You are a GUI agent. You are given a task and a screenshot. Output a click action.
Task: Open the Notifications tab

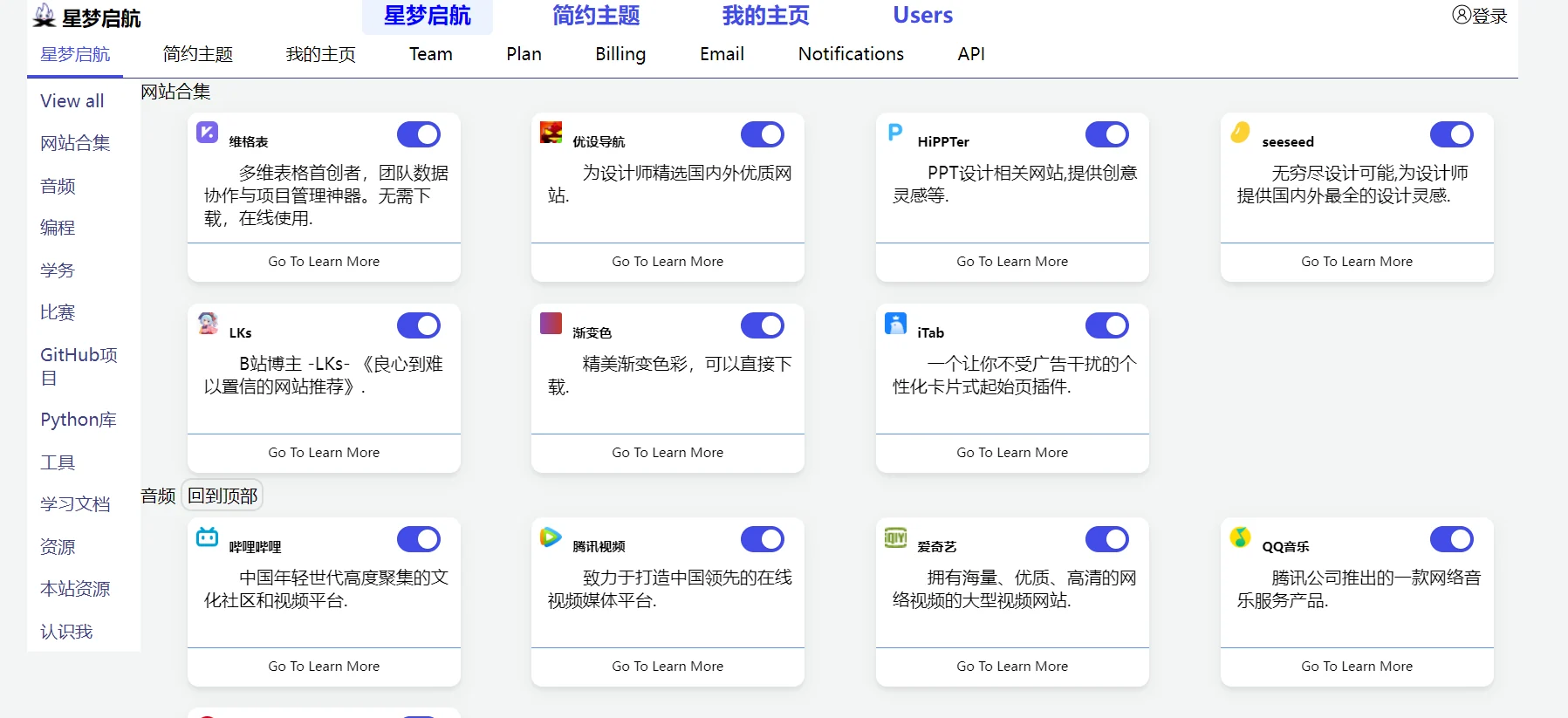point(851,54)
